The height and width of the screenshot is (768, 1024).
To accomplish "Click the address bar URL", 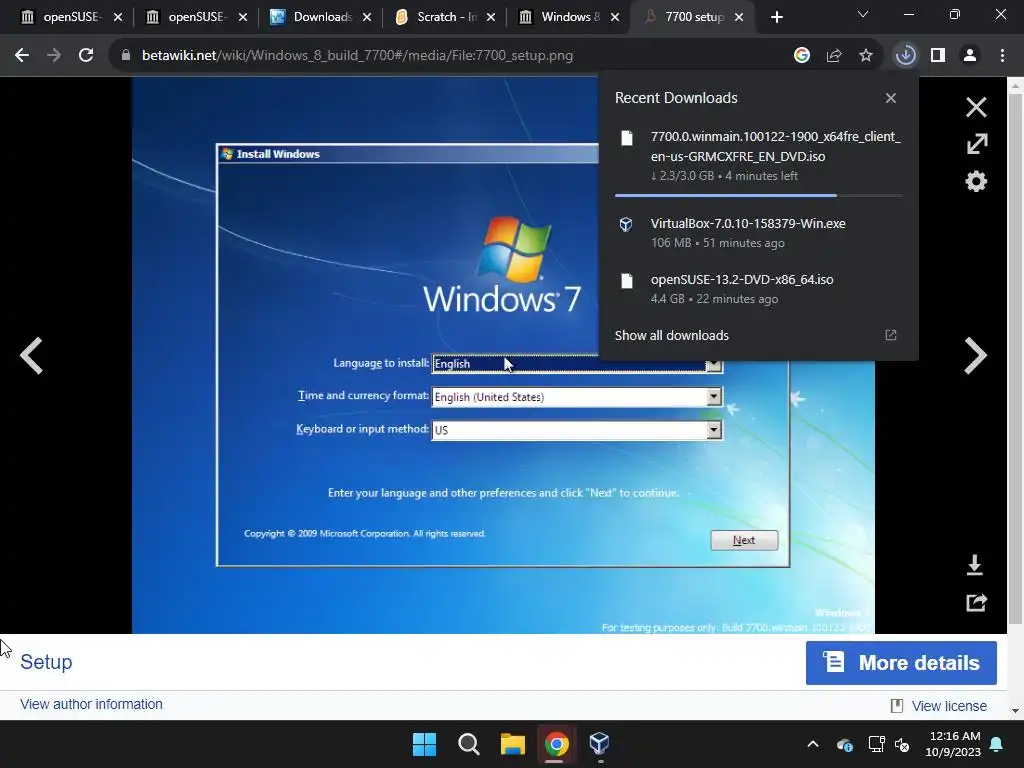I will click(x=357, y=56).
